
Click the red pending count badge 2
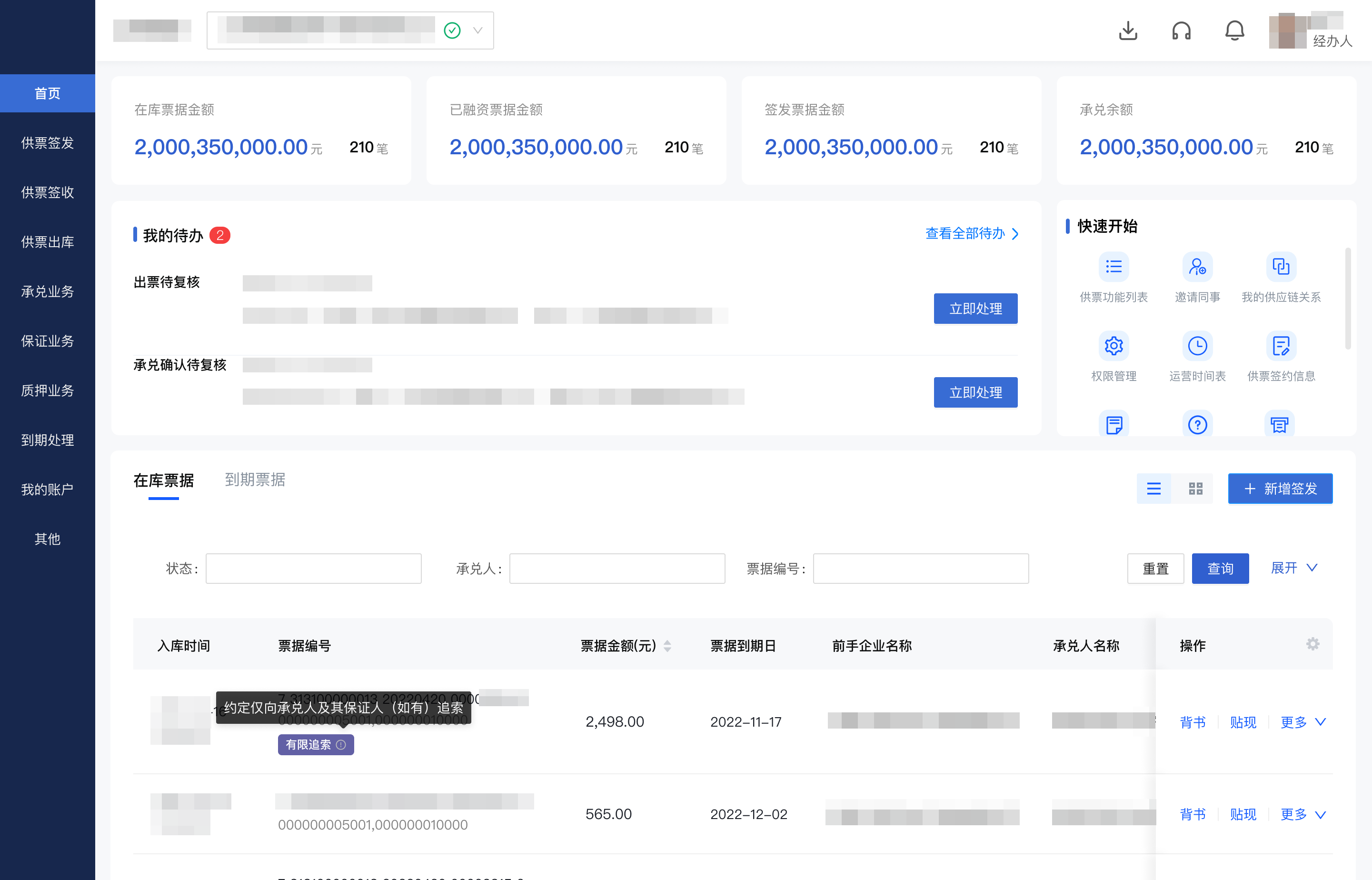point(219,235)
